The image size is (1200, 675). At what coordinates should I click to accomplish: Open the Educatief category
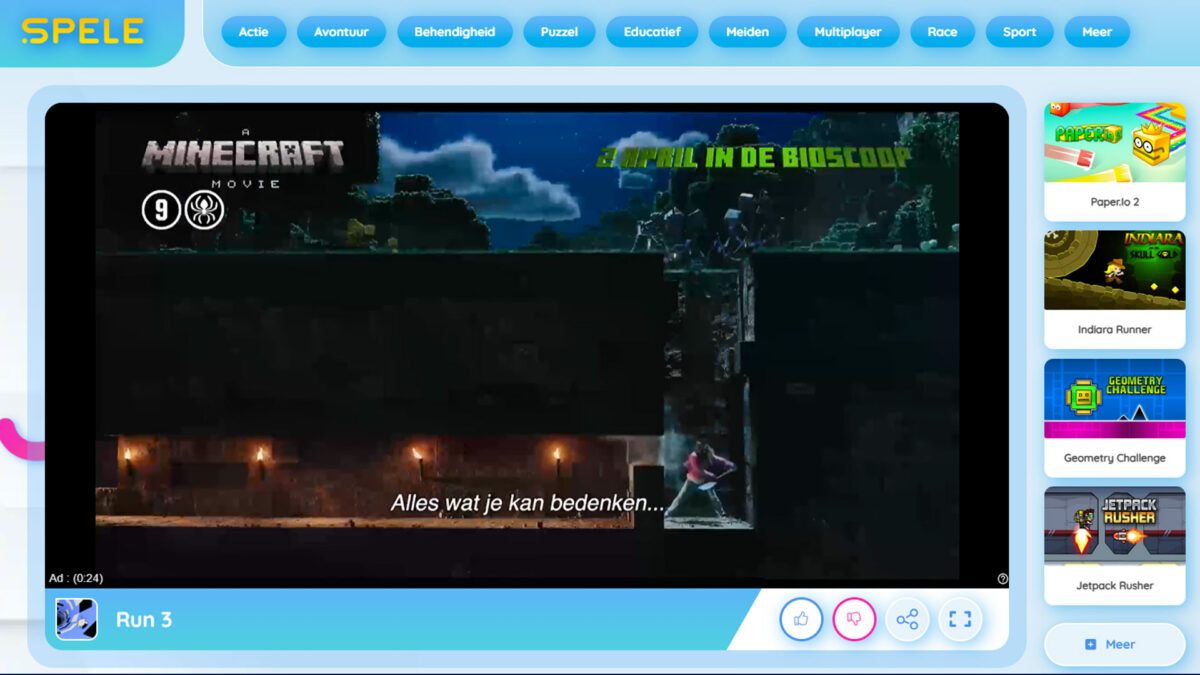pyautogui.click(x=652, y=32)
